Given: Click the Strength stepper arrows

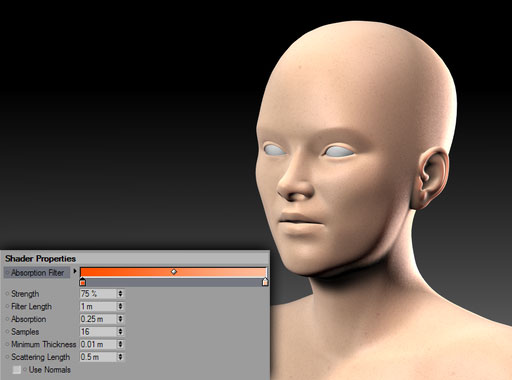Looking at the screenshot, I should coord(120,294).
